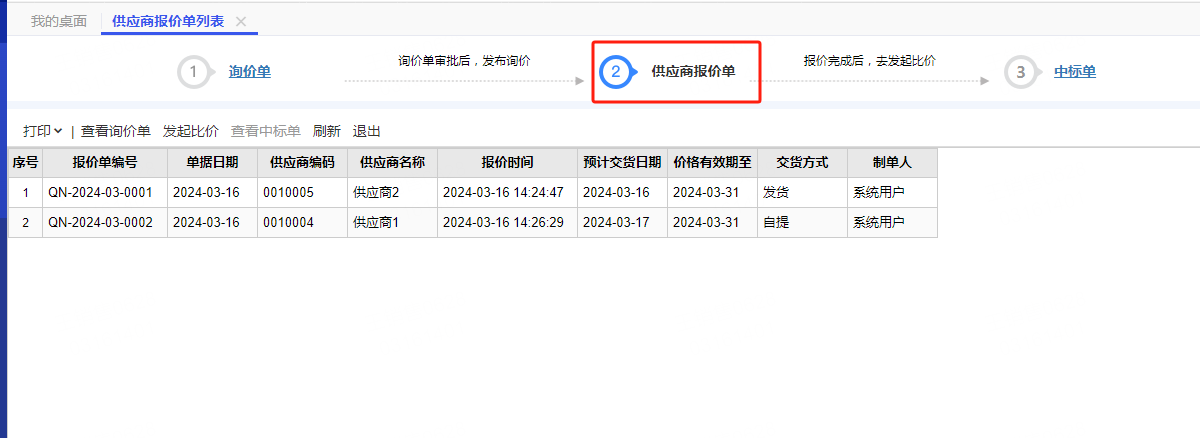This screenshot has width=1200, height=438.
Task: Click the 报价完成后，去发起比价 hint text
Action: (869, 61)
